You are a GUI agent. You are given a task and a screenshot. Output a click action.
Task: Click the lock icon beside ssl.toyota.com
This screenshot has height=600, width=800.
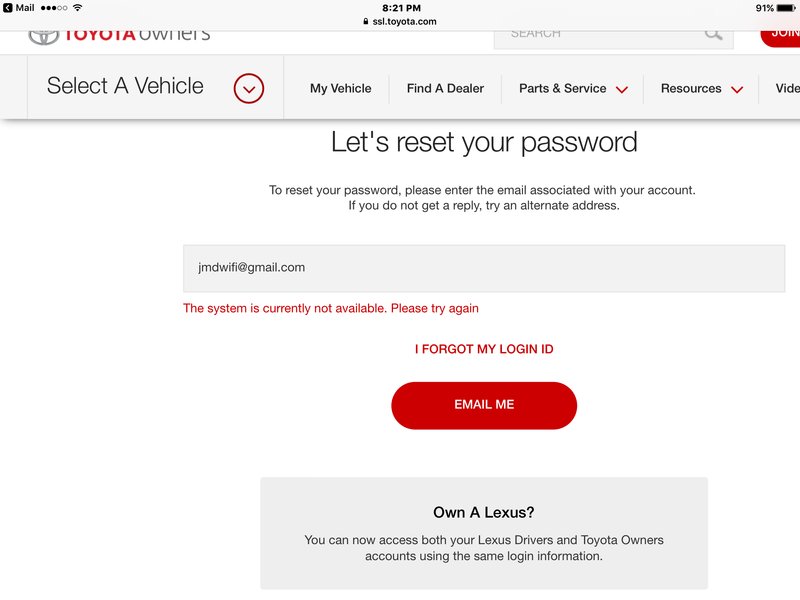click(x=366, y=21)
